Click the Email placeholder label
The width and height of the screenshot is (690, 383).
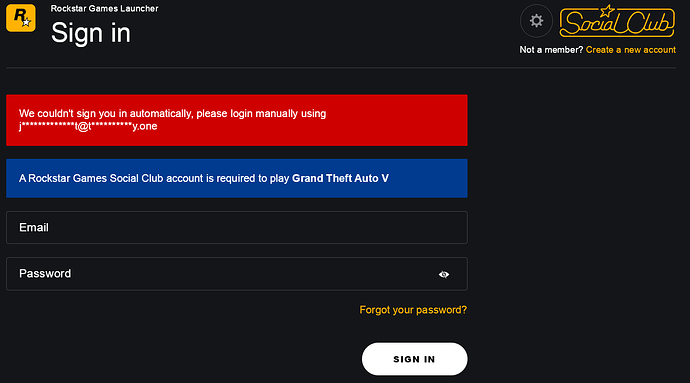[34, 228]
